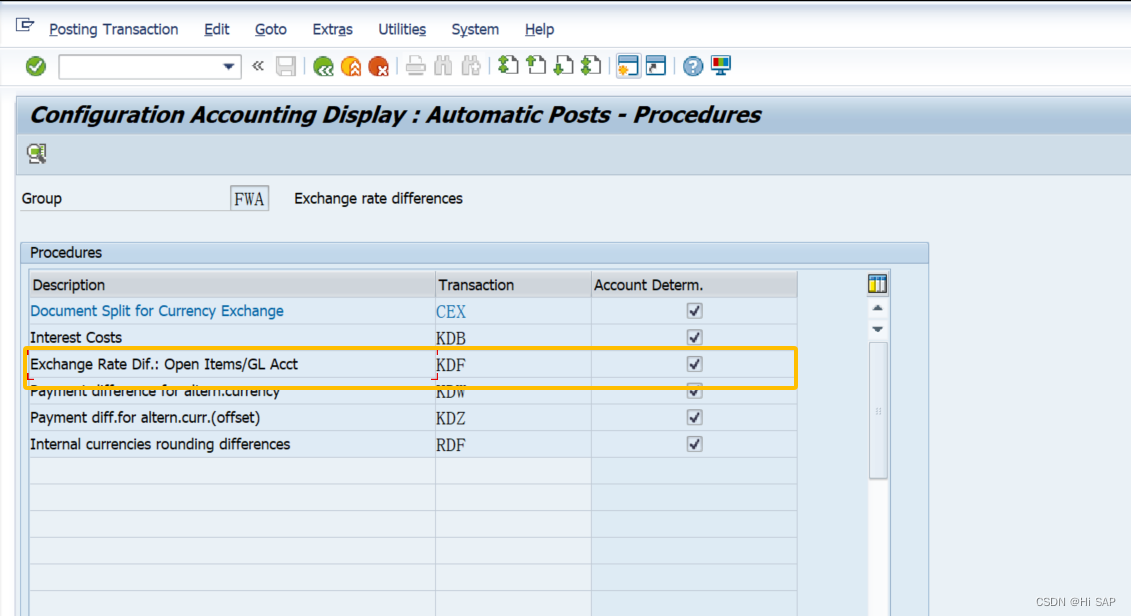Toggle the Account Determ. checkbox for KDF
The width and height of the screenshot is (1131, 616).
(693, 364)
